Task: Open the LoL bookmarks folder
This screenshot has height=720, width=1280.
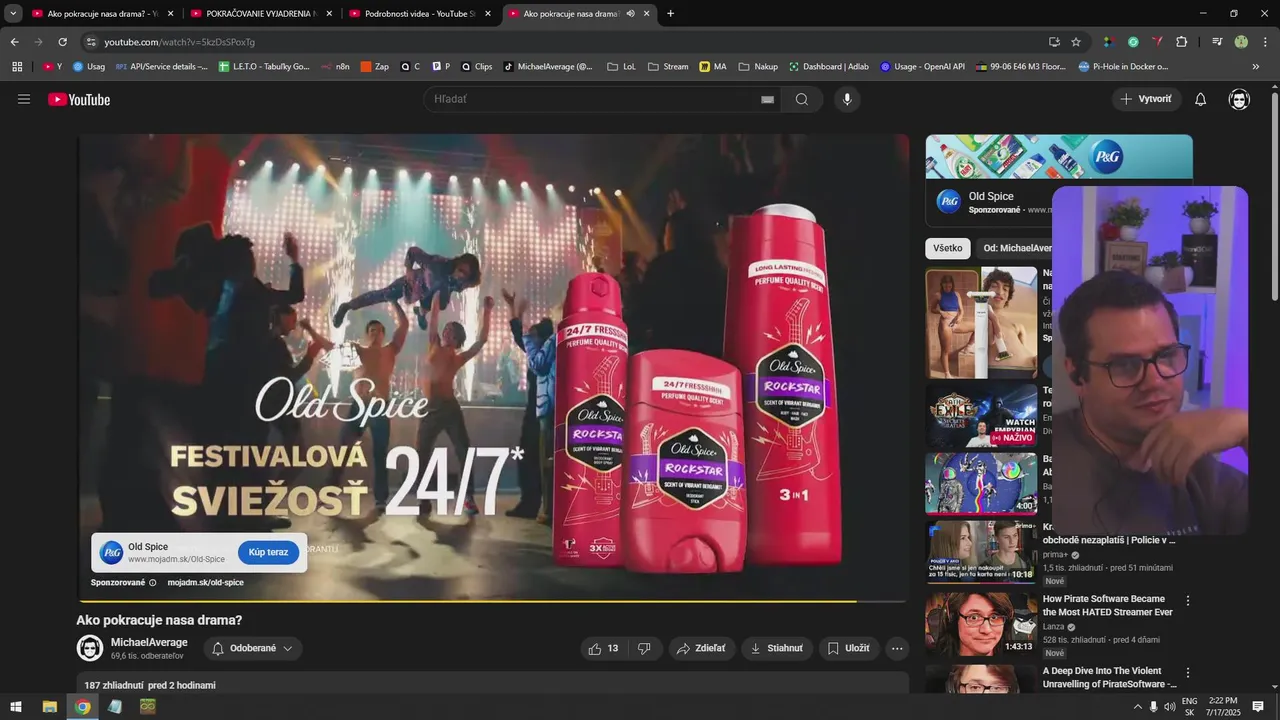Action: pyautogui.click(x=621, y=67)
